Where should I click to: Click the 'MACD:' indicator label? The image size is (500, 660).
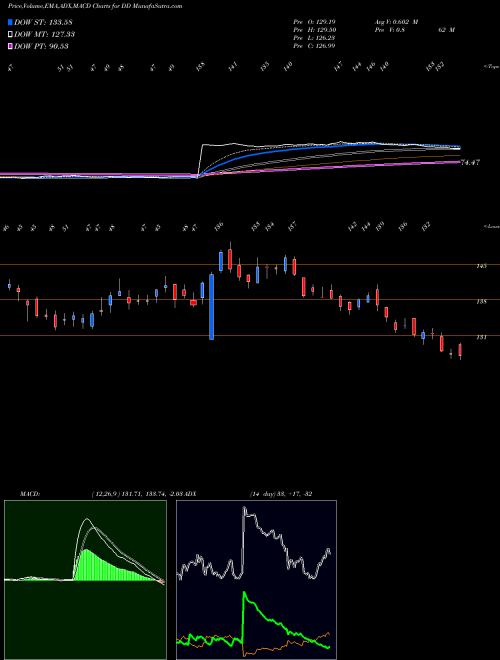(29, 494)
